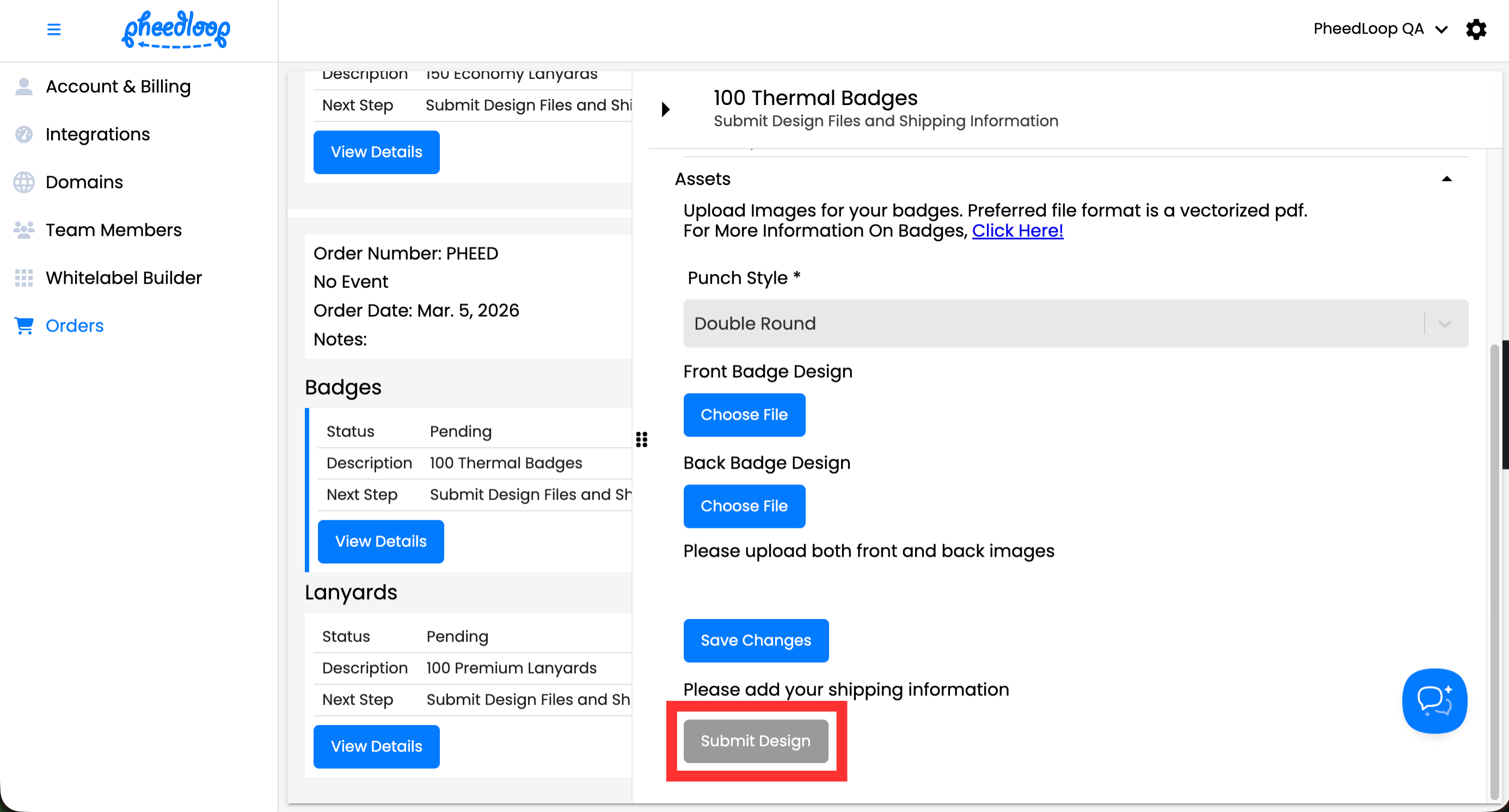
Task: Open settings gear icon
Action: (1476, 29)
